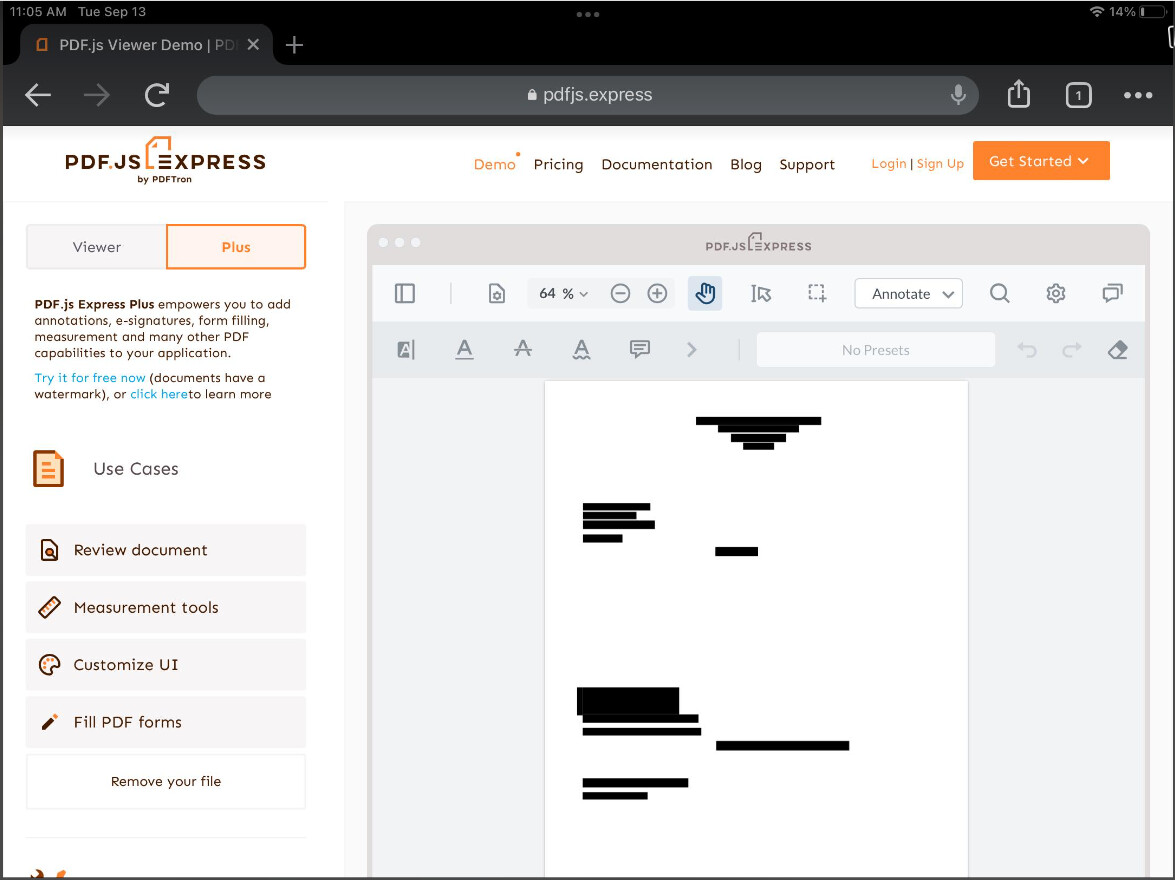The image size is (1175, 880).
Task: Select the squiggly underline tool
Action: coord(582,349)
